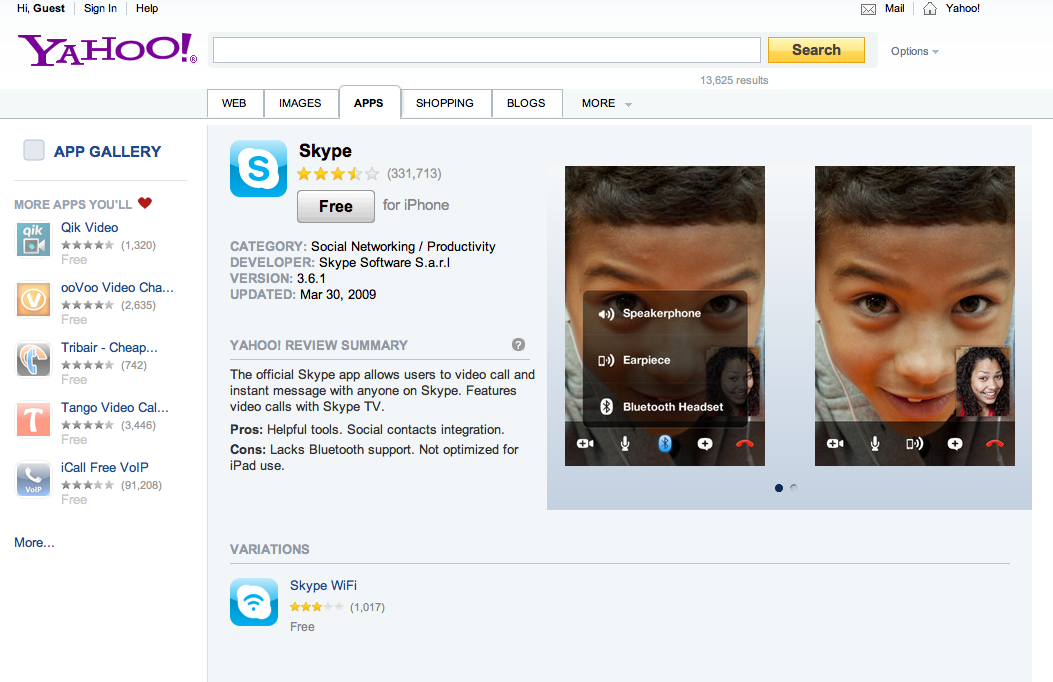Open the Tango Video Cal... link
This screenshot has width=1053, height=682.
(x=115, y=407)
